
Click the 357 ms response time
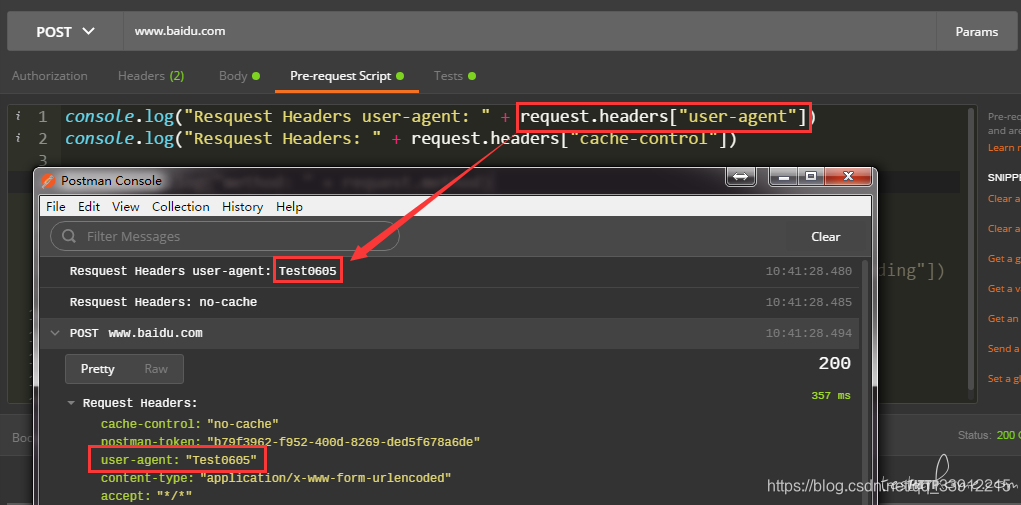(x=831, y=395)
